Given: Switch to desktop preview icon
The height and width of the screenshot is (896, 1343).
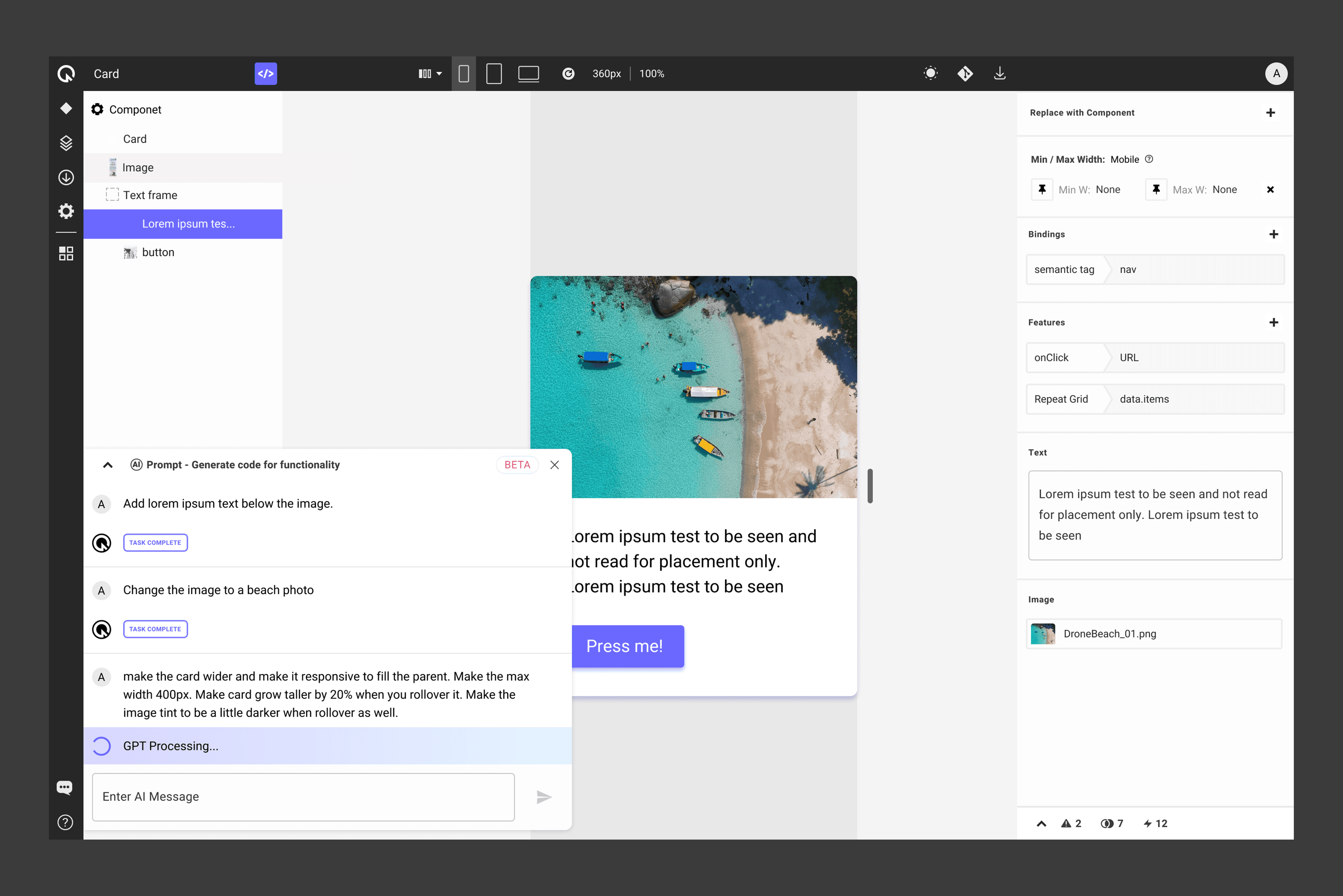Looking at the screenshot, I should [528, 74].
